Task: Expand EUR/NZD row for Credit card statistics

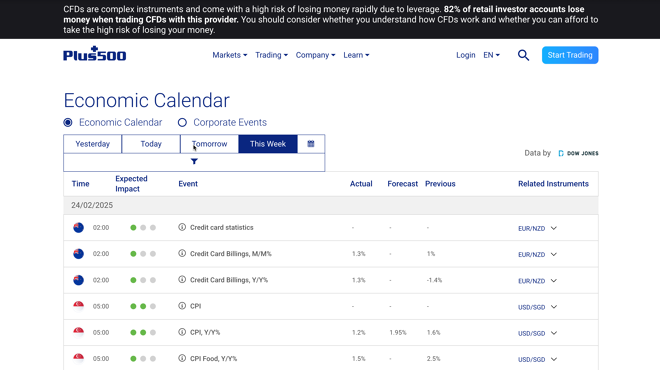Action: (x=554, y=228)
